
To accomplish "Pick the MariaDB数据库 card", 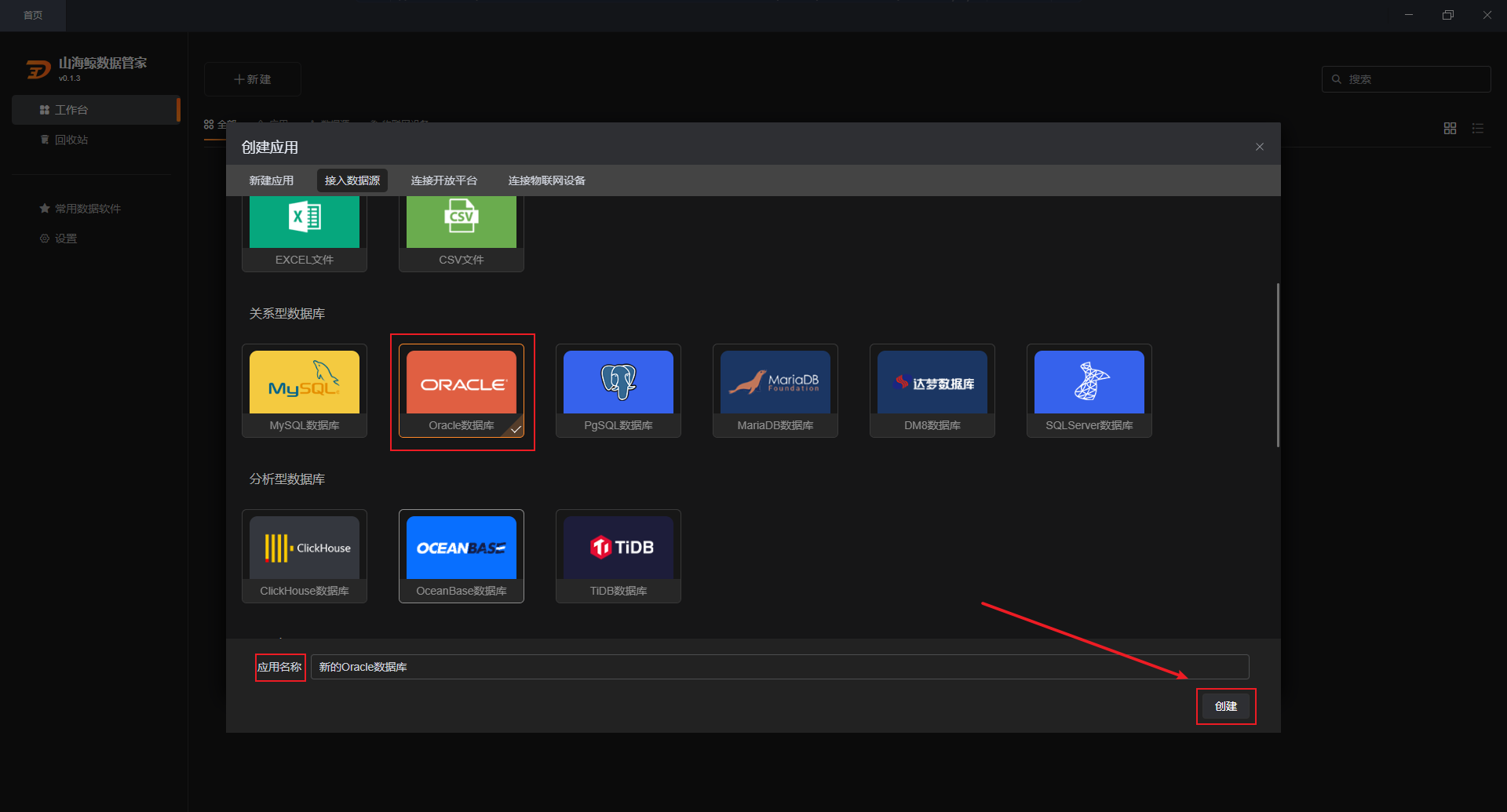I will [775, 391].
